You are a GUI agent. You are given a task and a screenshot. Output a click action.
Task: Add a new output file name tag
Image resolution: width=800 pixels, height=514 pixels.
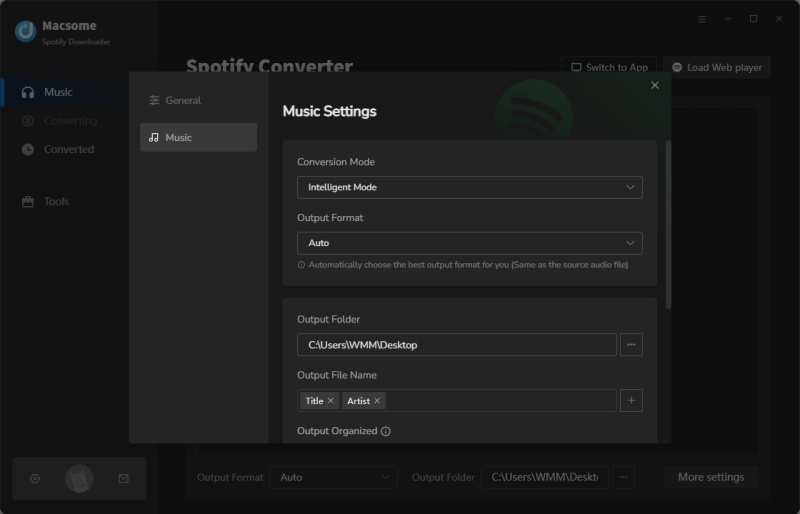pos(631,401)
